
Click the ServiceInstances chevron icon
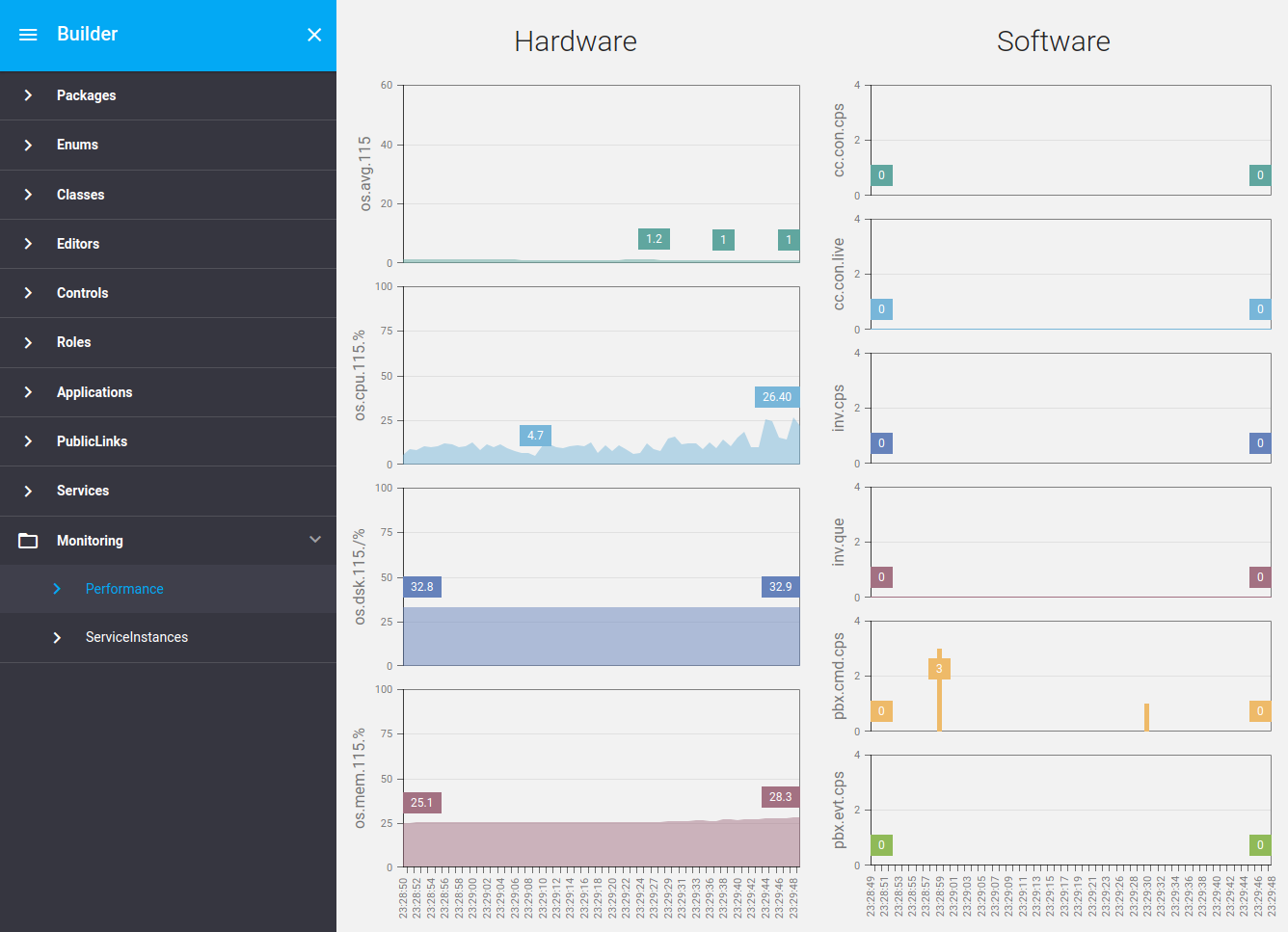(x=57, y=638)
